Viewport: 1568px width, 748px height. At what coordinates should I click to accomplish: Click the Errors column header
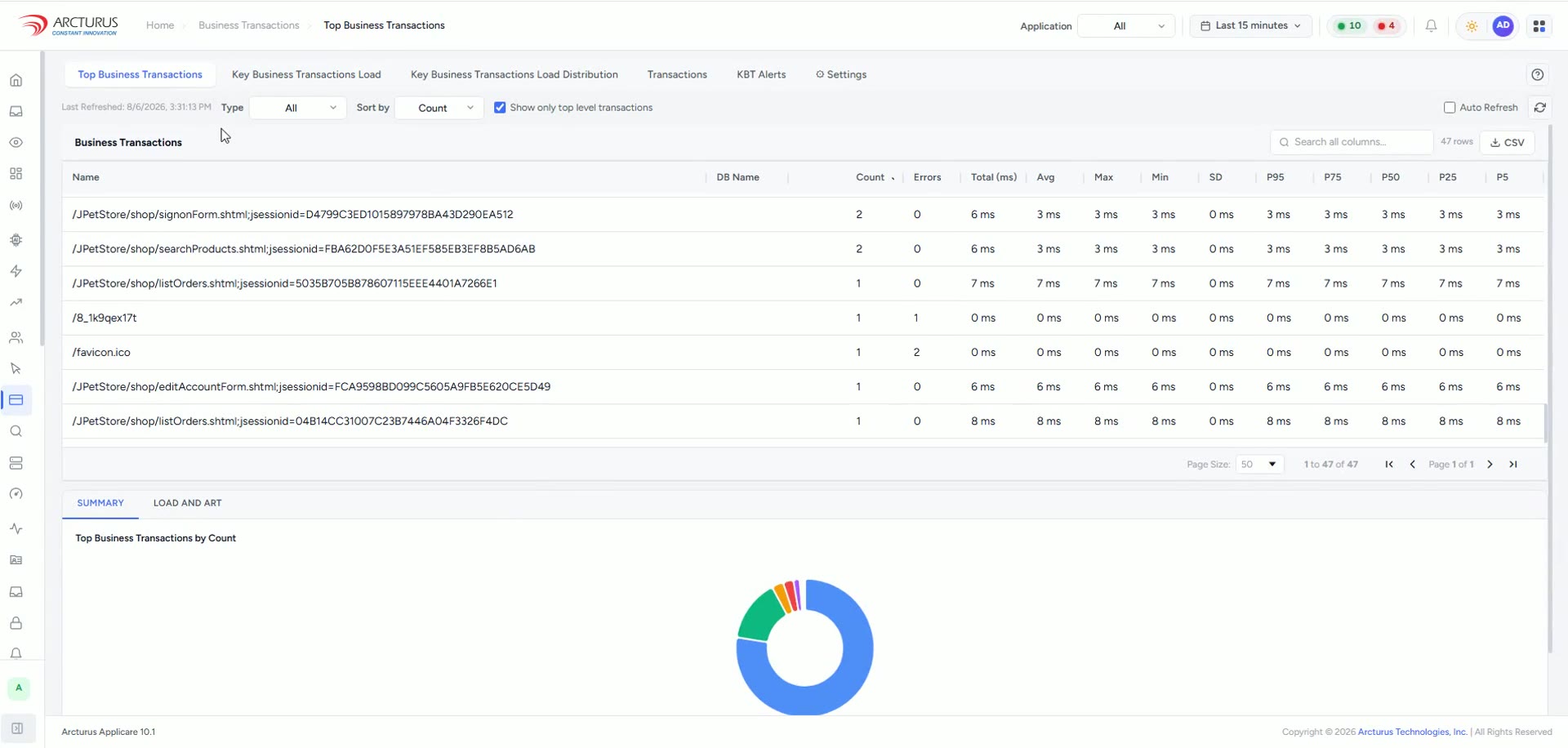(927, 177)
